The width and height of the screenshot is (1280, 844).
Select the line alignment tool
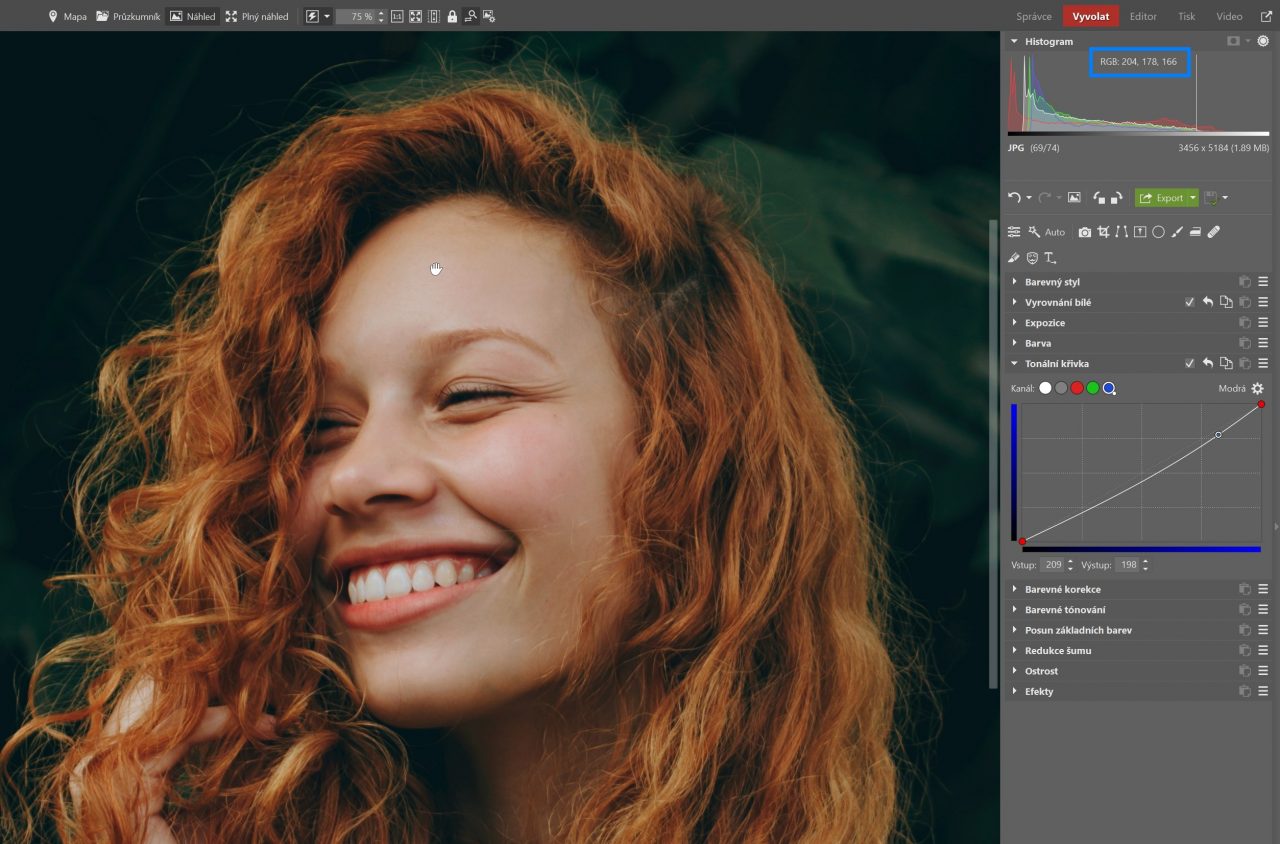pos(1121,232)
